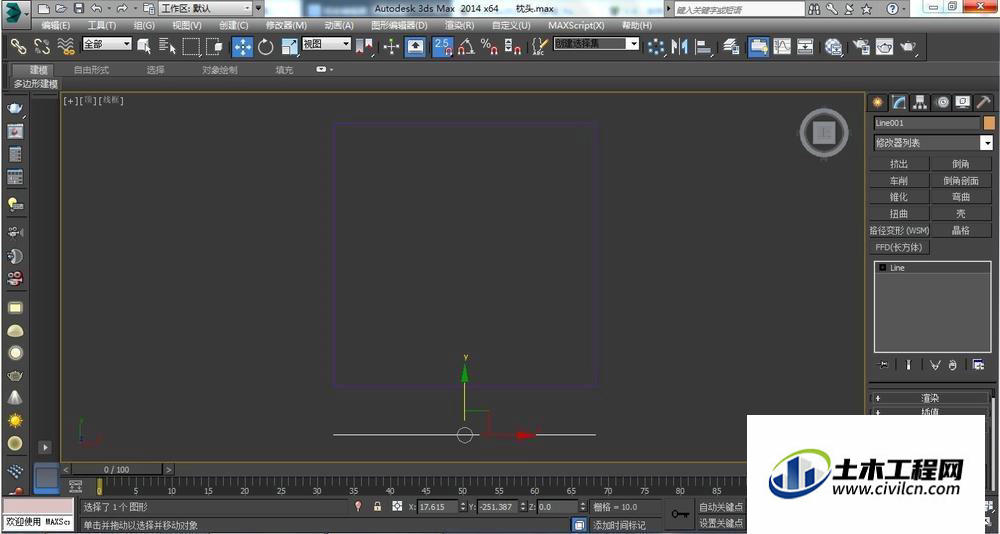Open Render Setup dialog
Screen dimensions: 1000x534
[x=862, y=47]
